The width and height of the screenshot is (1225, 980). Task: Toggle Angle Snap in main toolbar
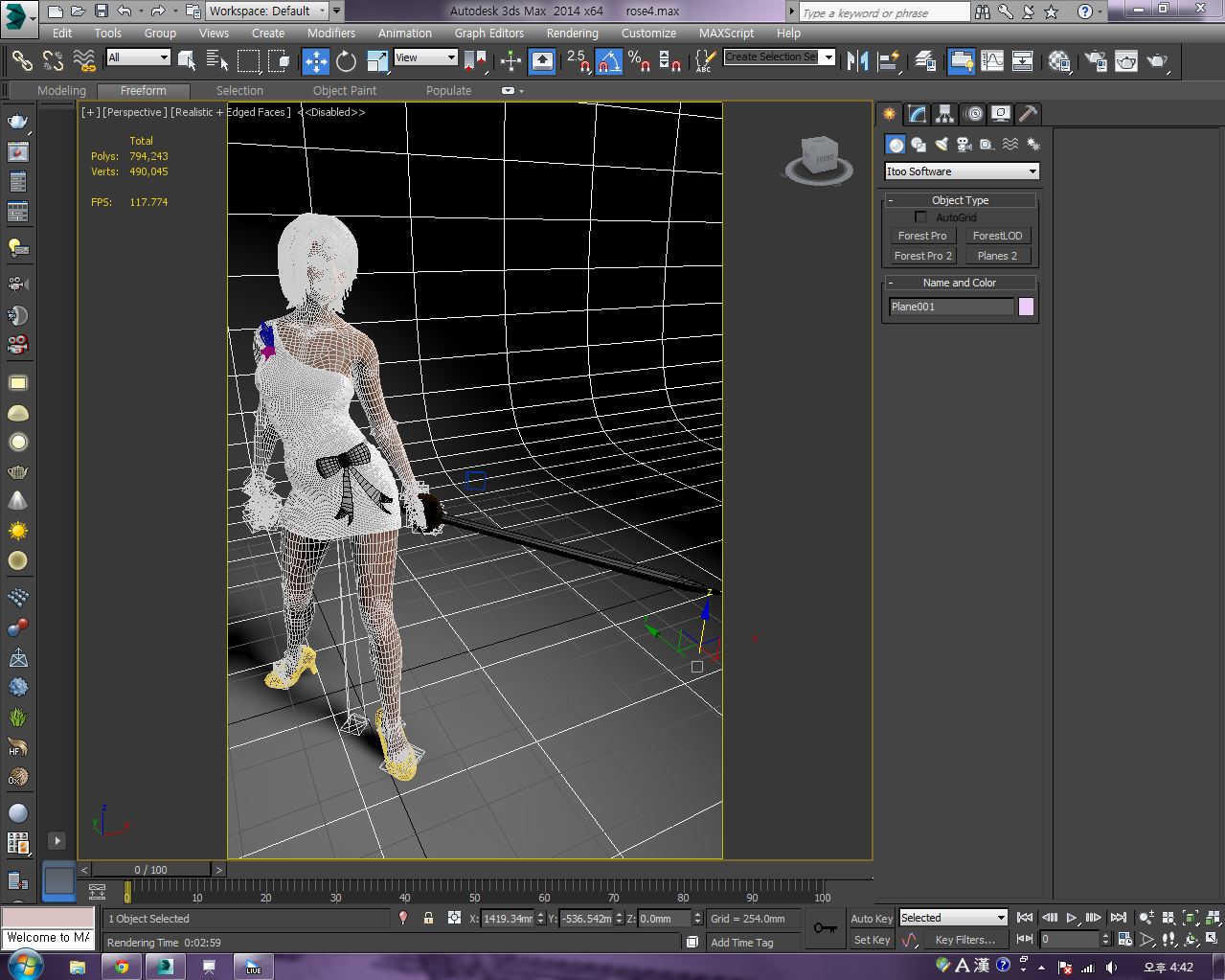(x=608, y=61)
